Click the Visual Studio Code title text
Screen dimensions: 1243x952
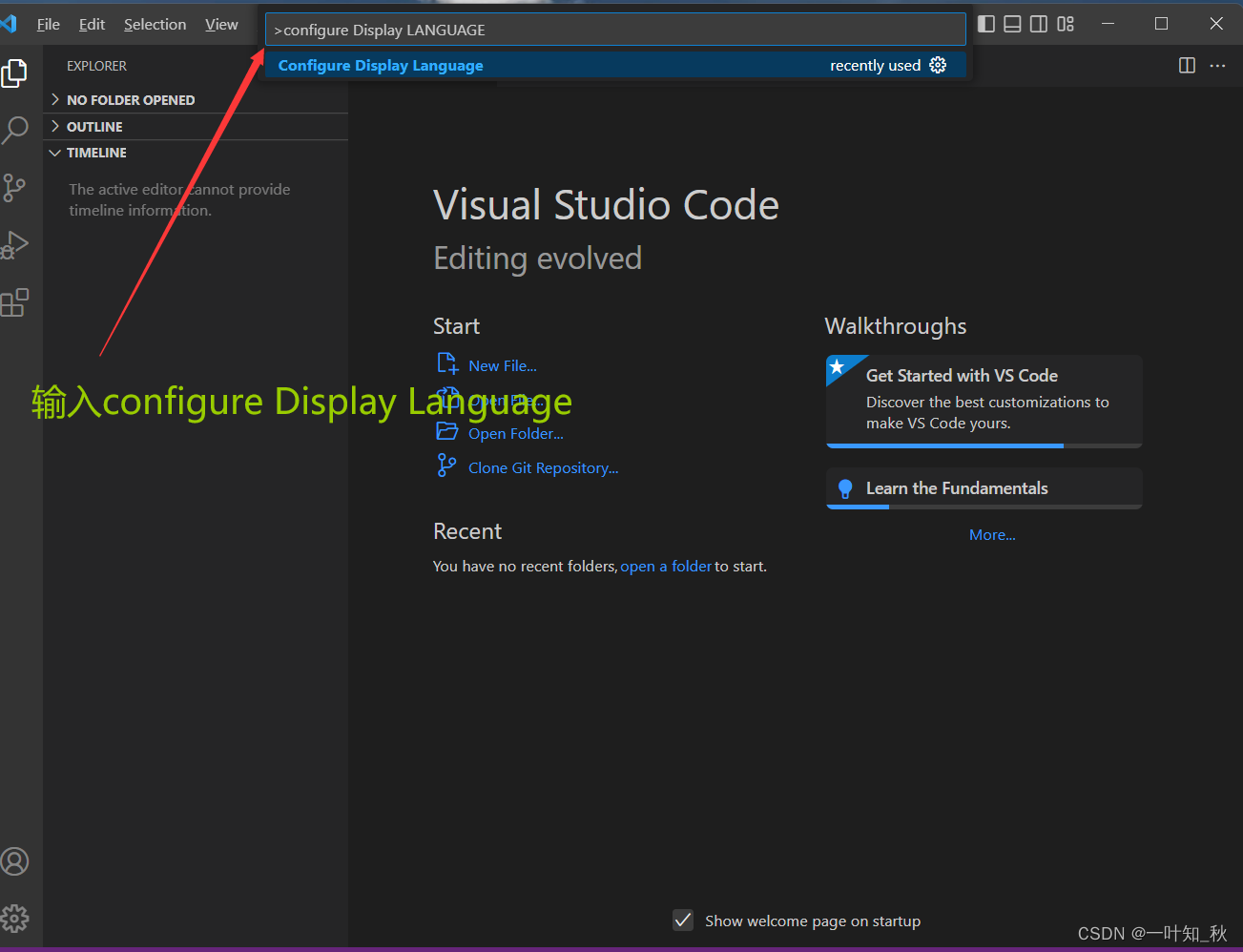click(607, 205)
